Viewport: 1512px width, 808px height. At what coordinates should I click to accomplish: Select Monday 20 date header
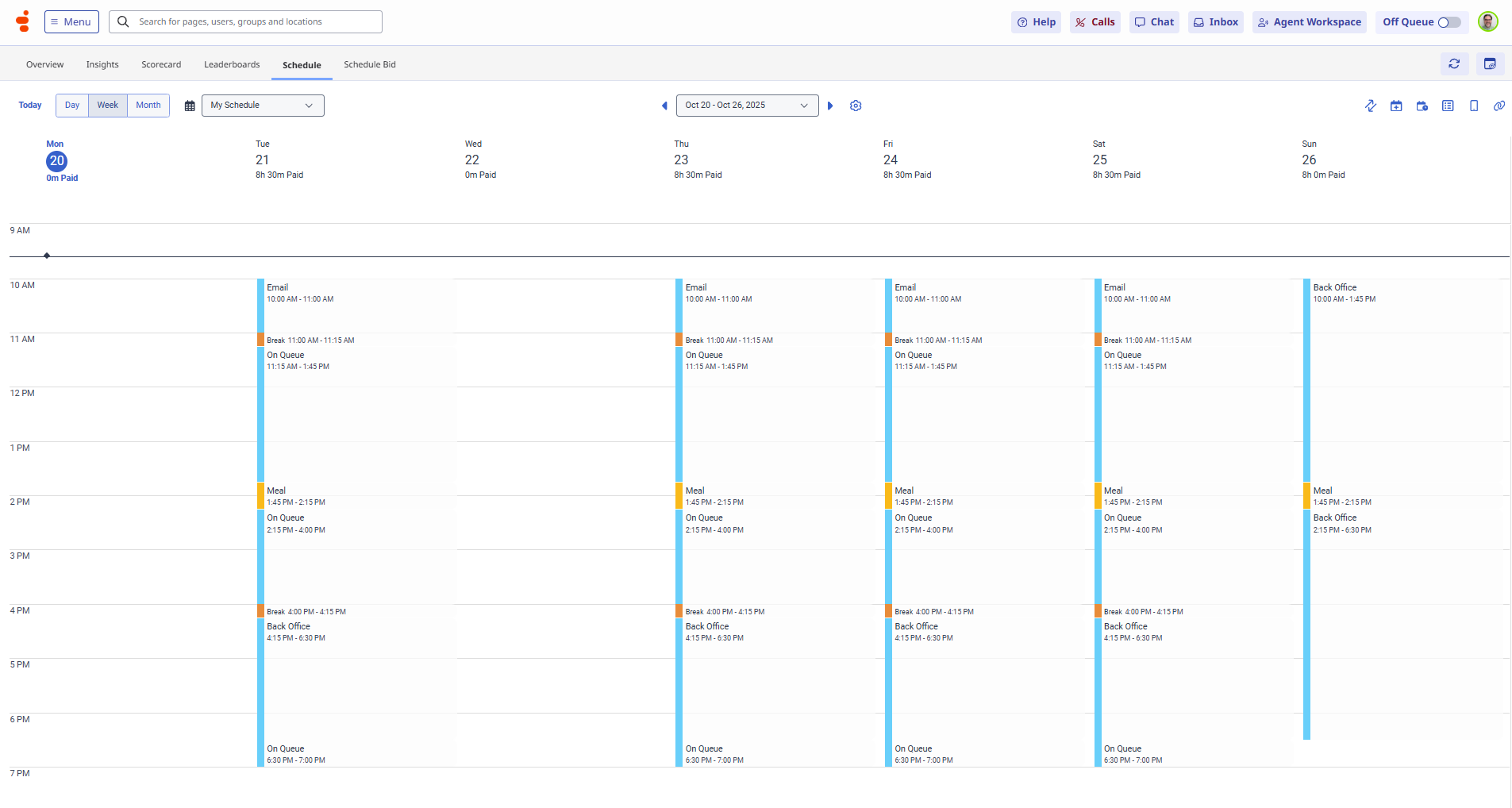(x=56, y=161)
